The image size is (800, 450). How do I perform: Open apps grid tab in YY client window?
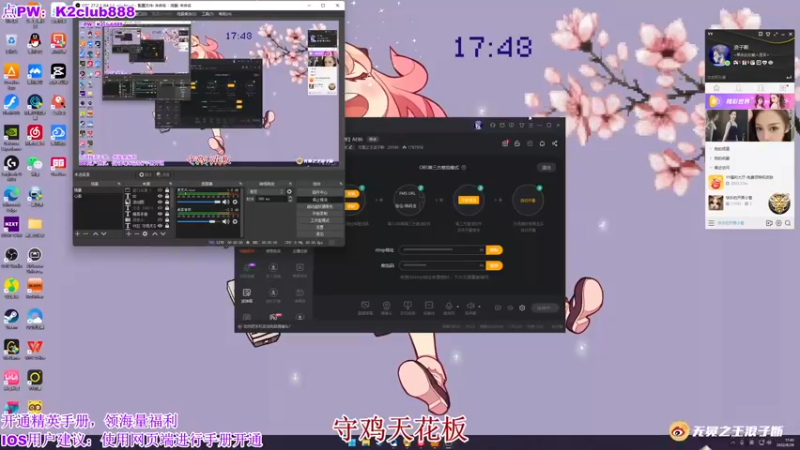(x=783, y=88)
